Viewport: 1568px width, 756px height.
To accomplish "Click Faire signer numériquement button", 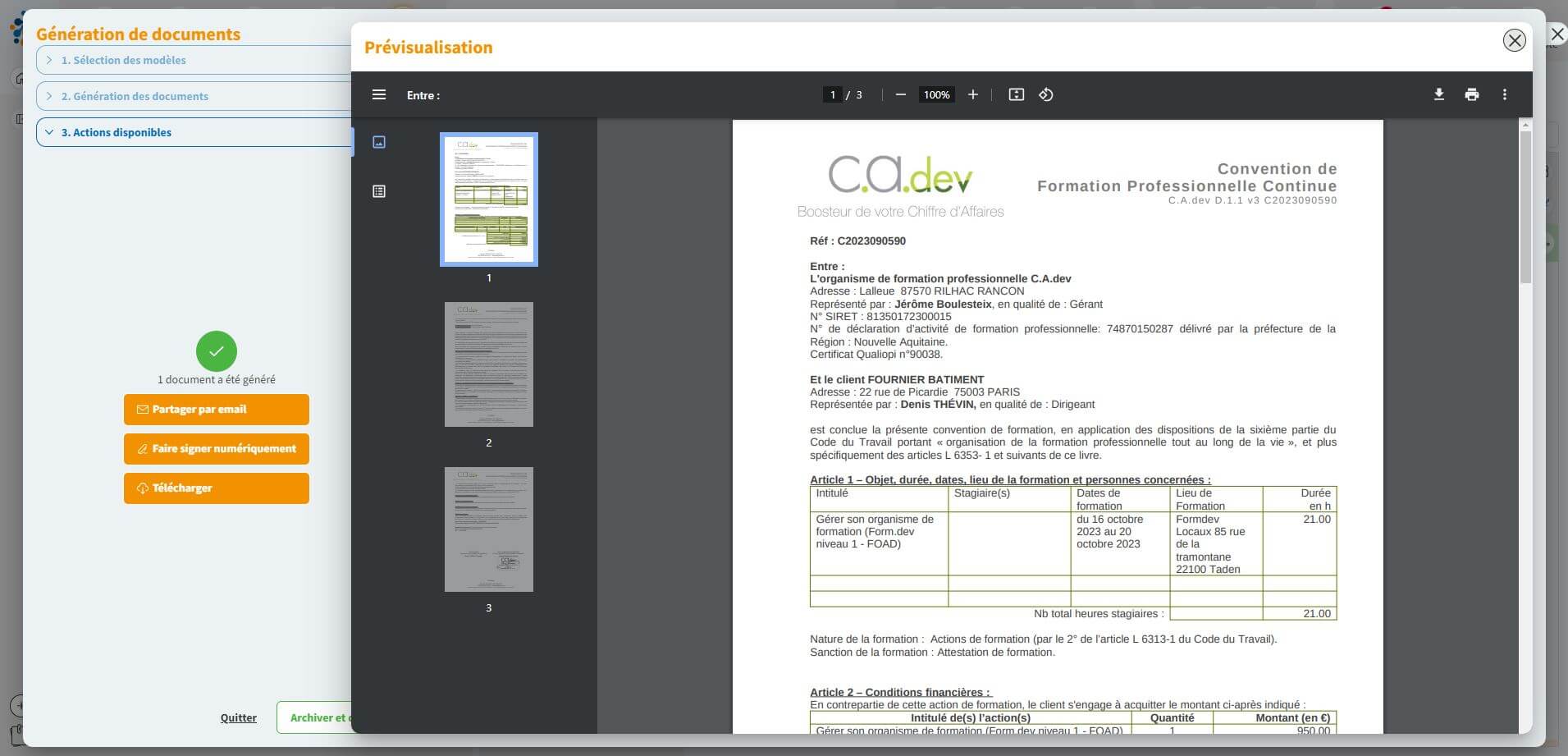I will [217, 449].
